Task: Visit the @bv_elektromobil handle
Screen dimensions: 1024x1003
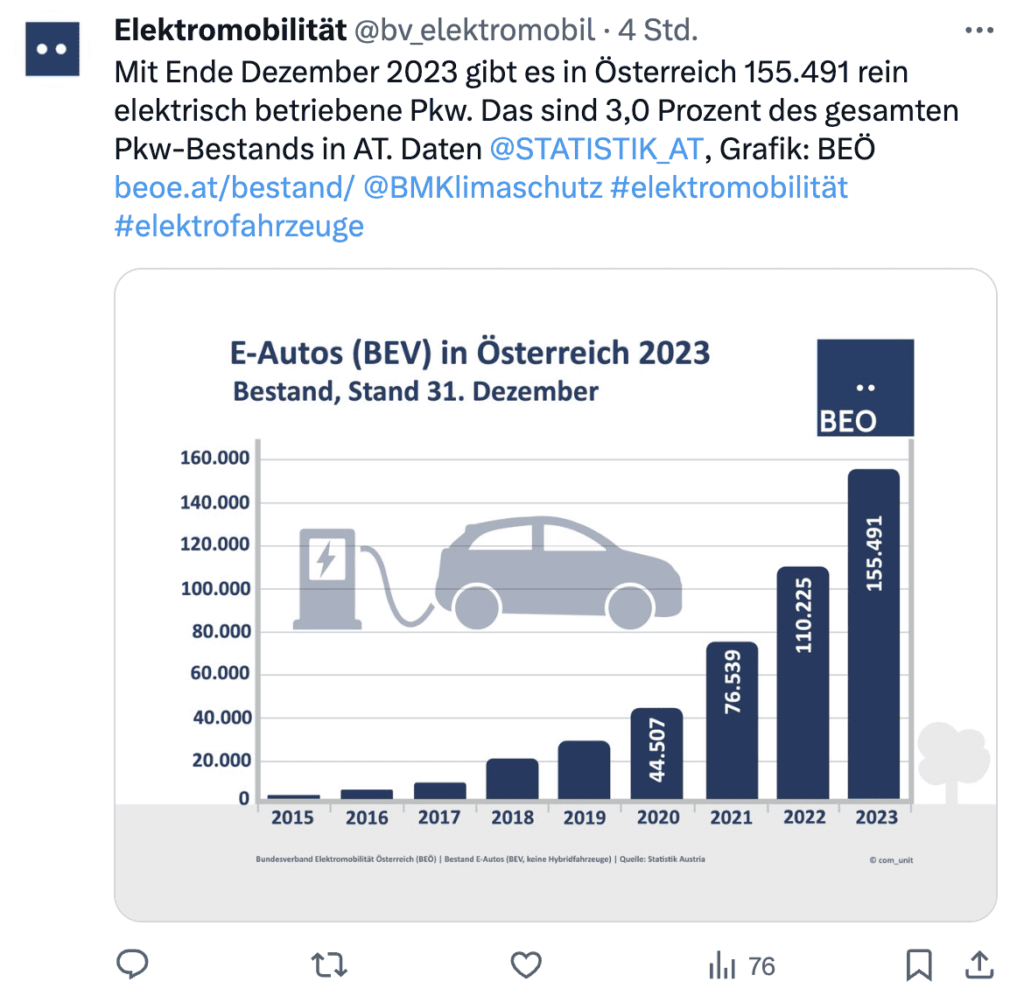Action: pyautogui.click(x=474, y=30)
